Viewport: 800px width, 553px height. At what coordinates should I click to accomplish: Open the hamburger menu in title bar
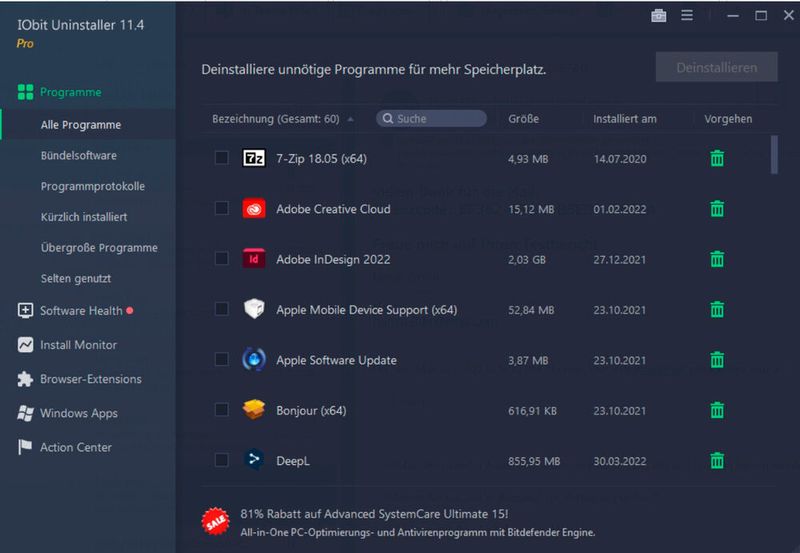tap(687, 15)
